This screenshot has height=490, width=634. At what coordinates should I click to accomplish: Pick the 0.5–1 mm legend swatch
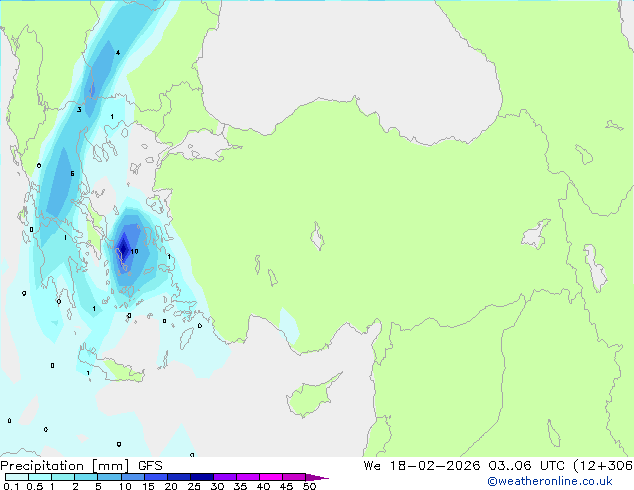[40, 477]
